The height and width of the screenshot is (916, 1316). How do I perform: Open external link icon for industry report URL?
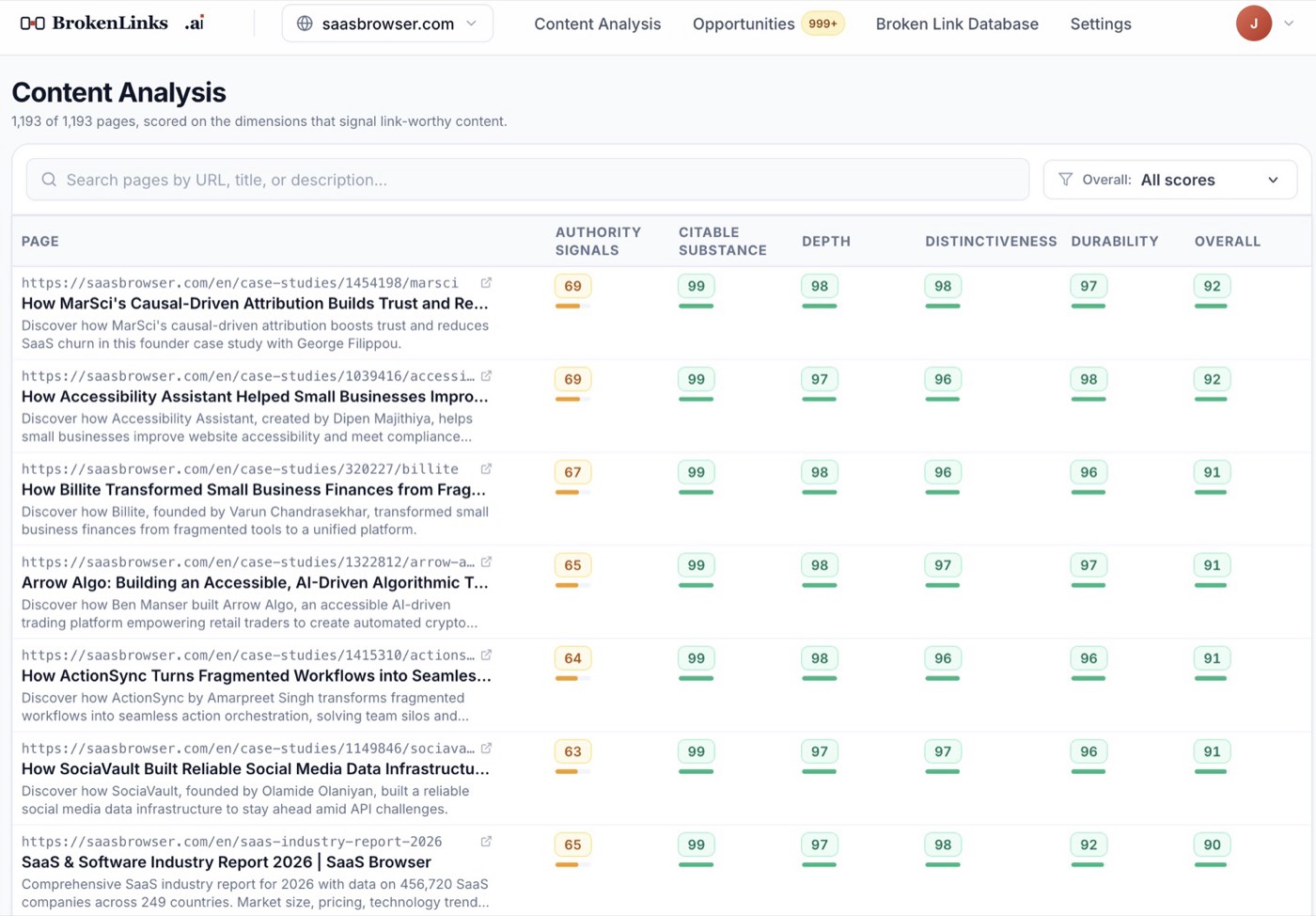486,841
